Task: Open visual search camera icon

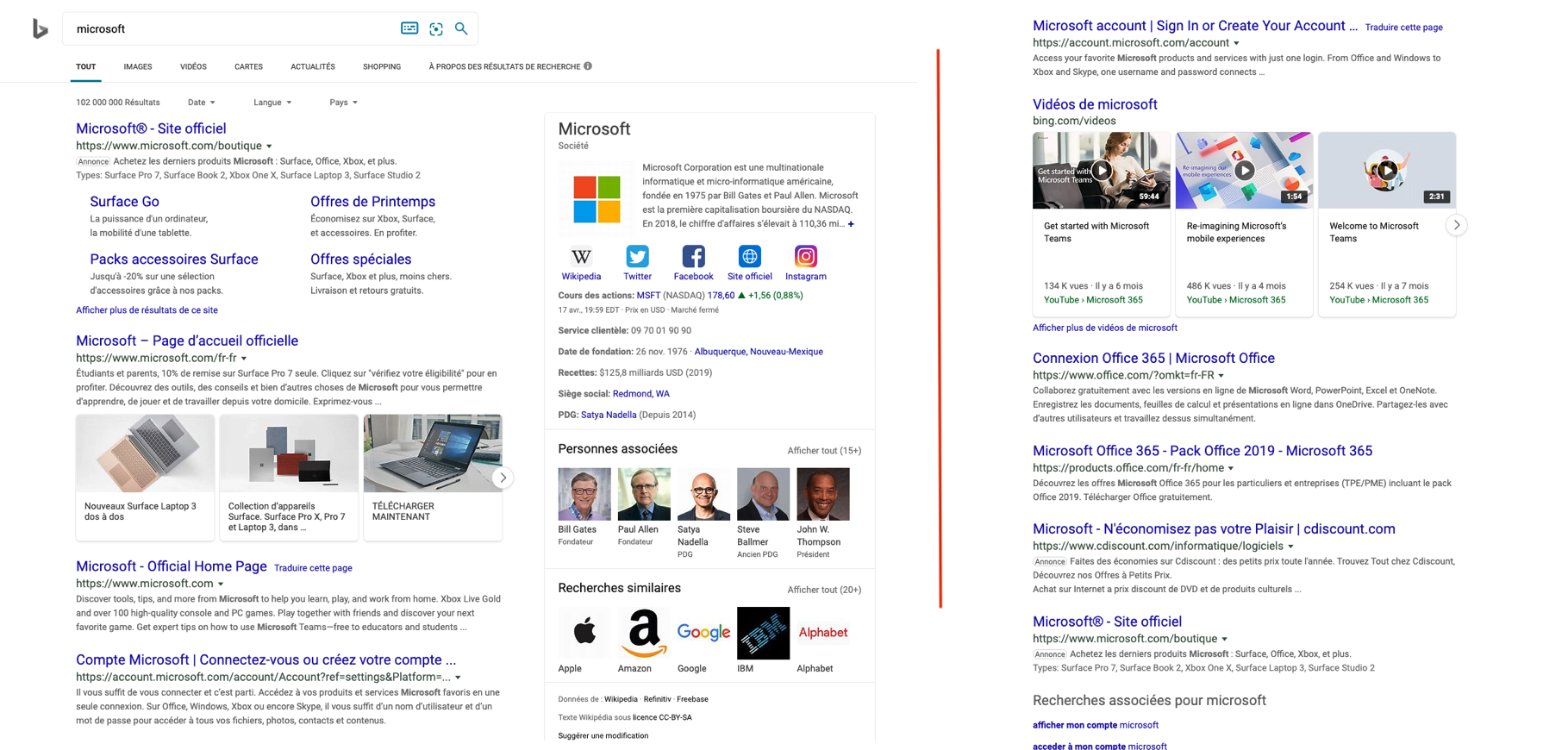Action: coord(436,29)
